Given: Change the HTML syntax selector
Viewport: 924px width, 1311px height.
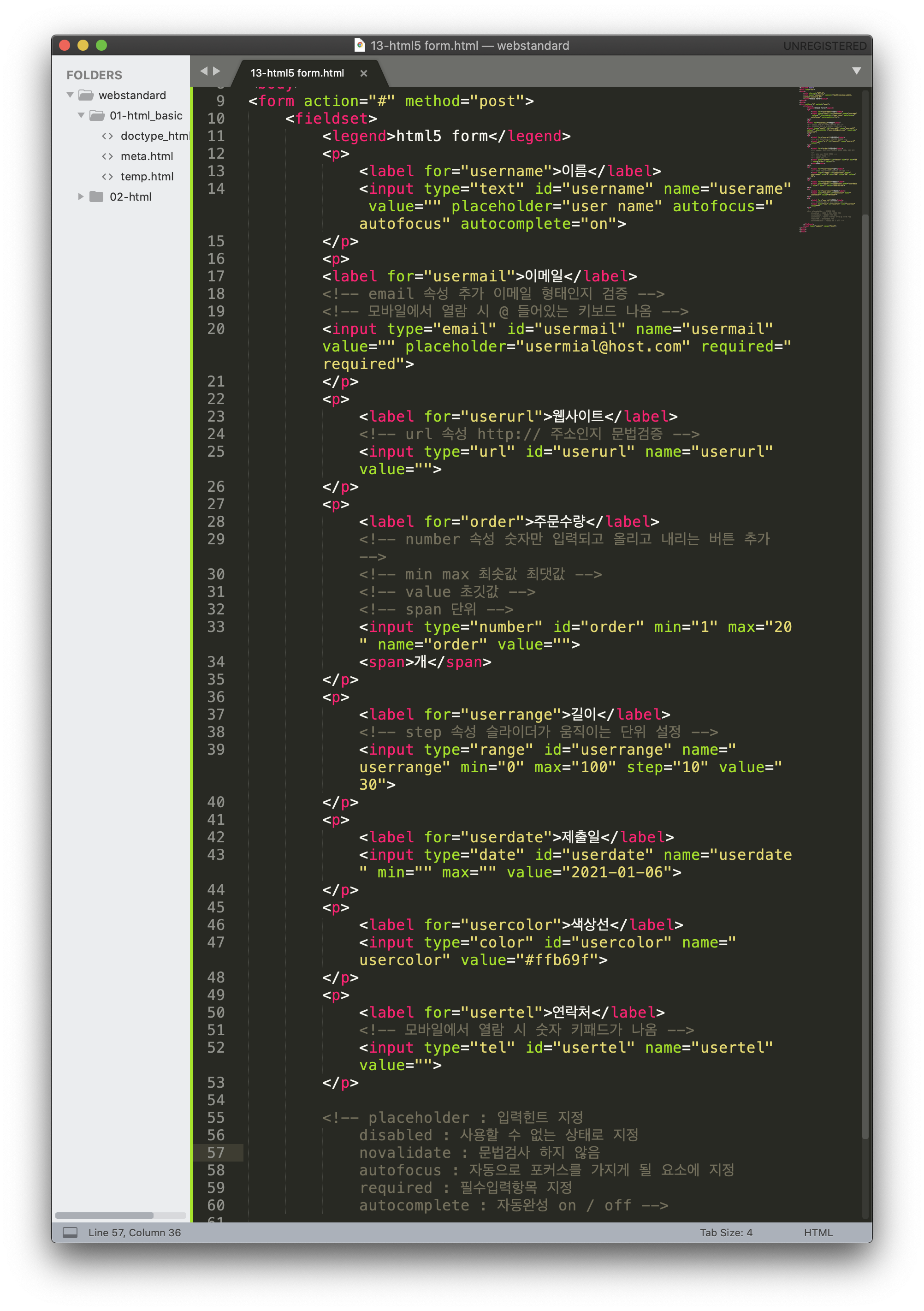Looking at the screenshot, I should [818, 1232].
